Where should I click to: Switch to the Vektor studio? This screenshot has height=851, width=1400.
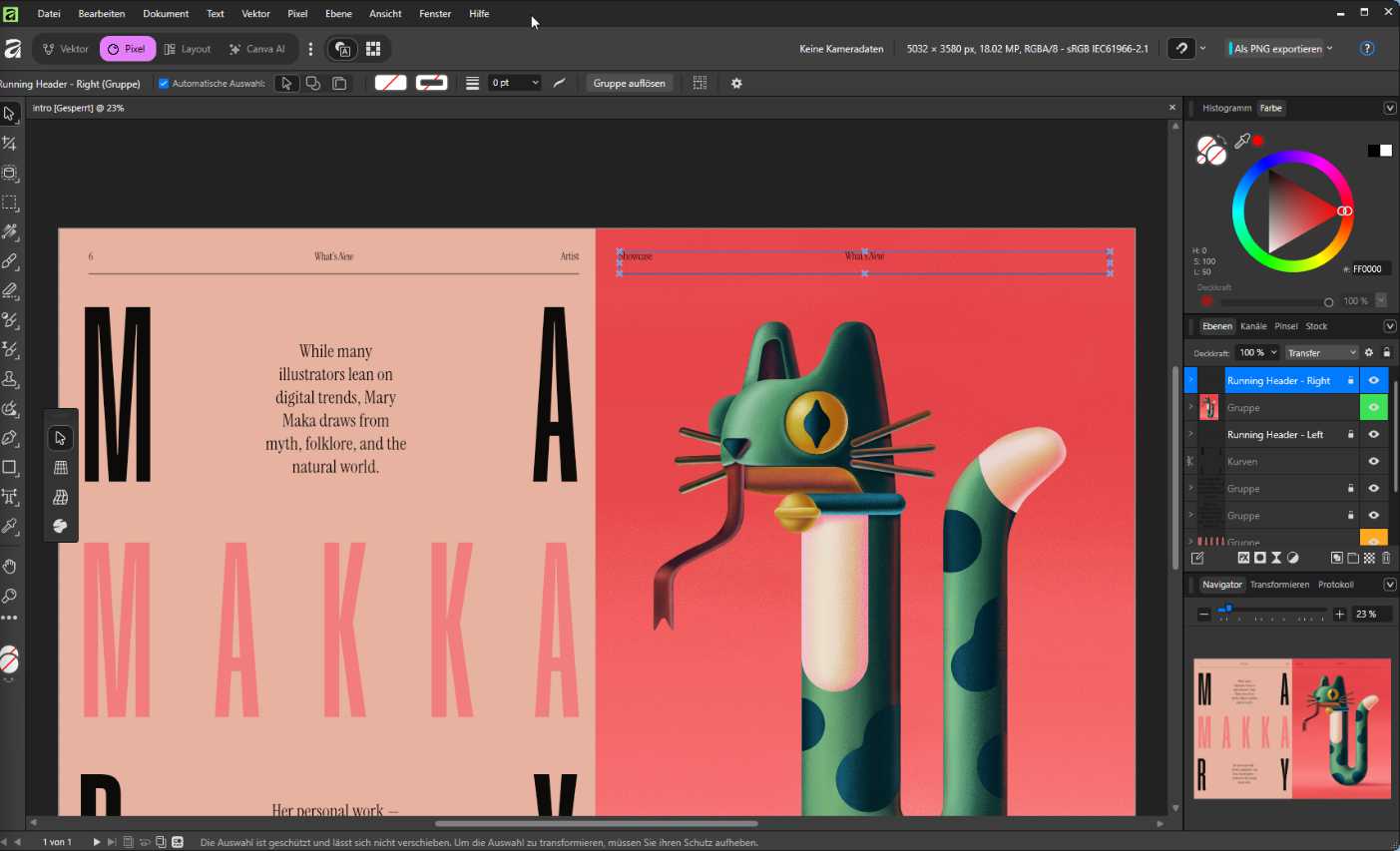(x=66, y=49)
